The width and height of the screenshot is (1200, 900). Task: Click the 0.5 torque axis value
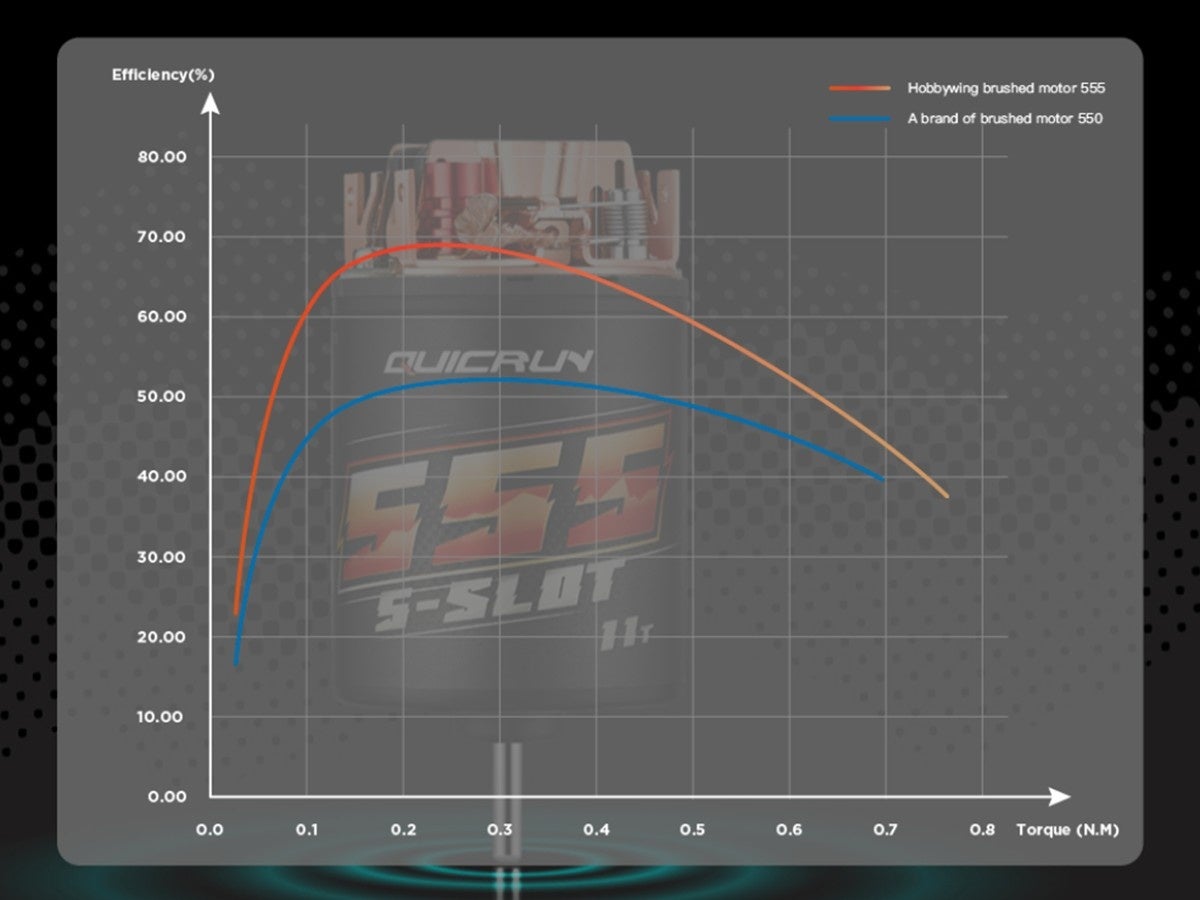[x=693, y=830]
